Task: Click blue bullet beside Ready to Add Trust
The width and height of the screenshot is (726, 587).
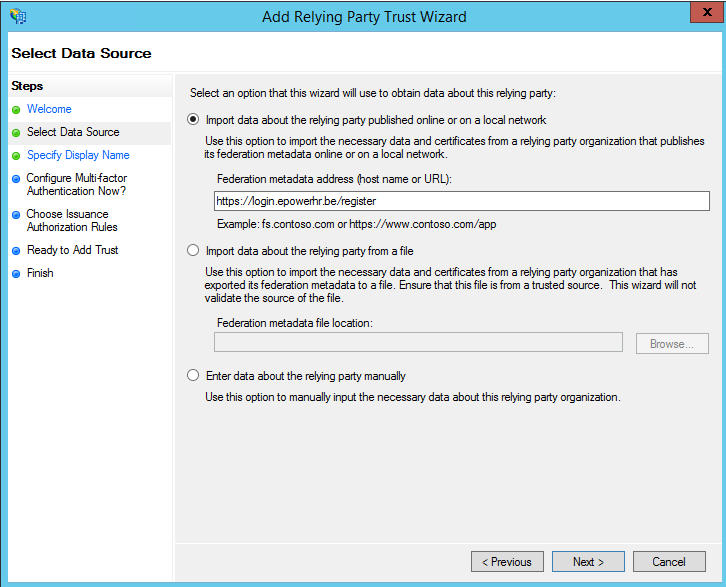Action: [x=16, y=251]
